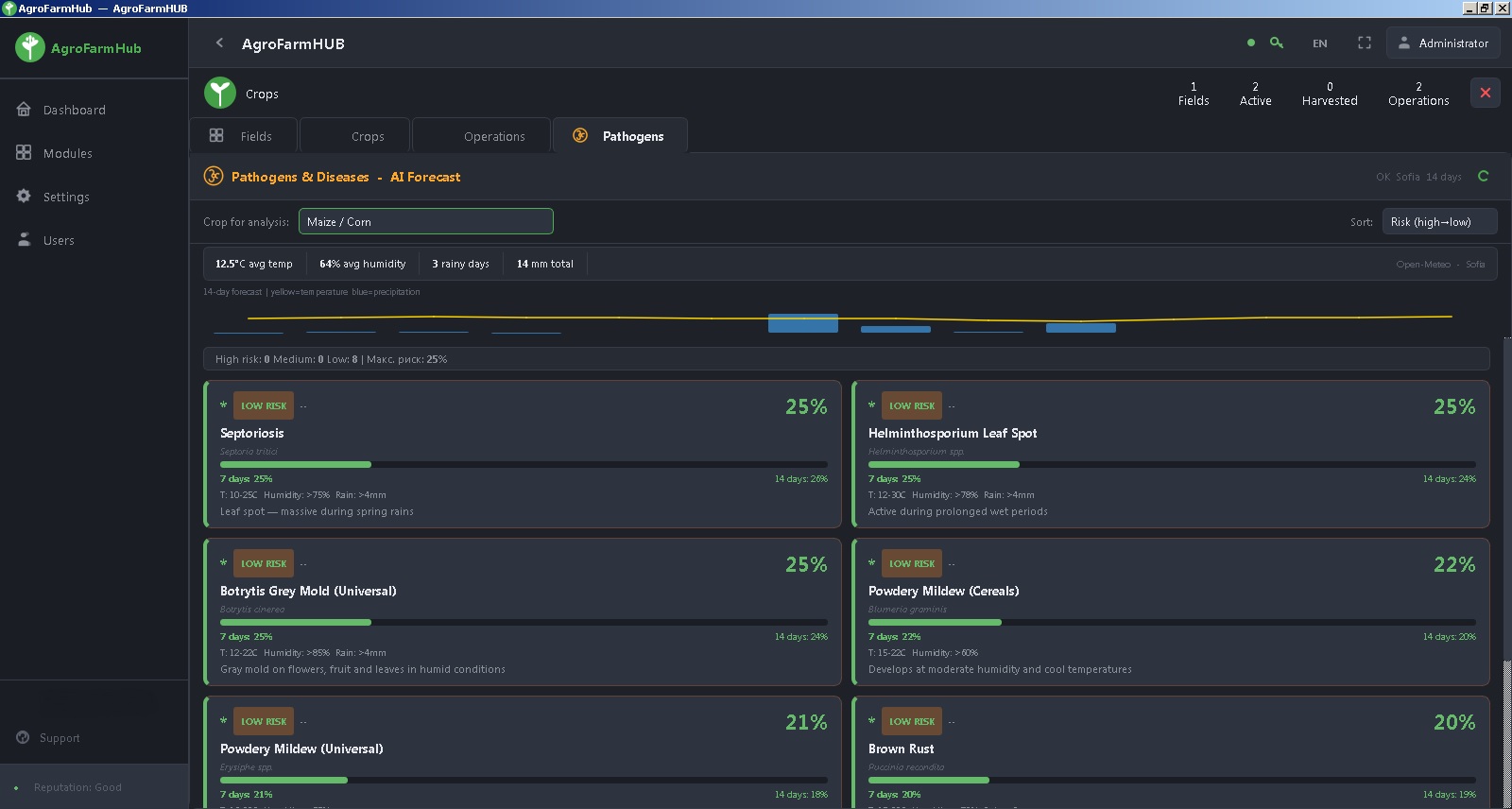Click LOW RISK badge on Helminthosporium card
This screenshot has height=809, width=1512.
click(x=912, y=405)
